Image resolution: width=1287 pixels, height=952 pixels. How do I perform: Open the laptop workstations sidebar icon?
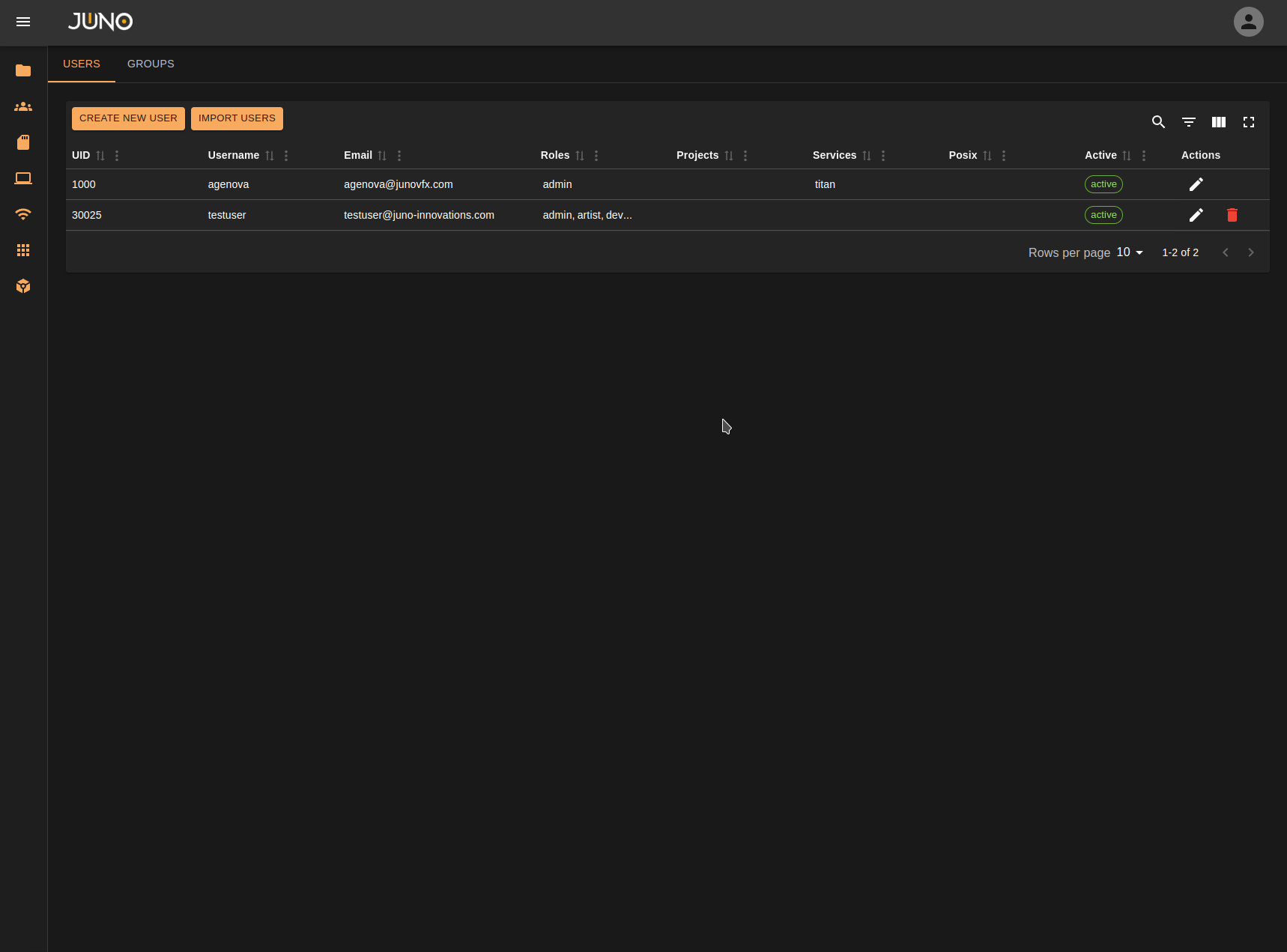(23, 178)
